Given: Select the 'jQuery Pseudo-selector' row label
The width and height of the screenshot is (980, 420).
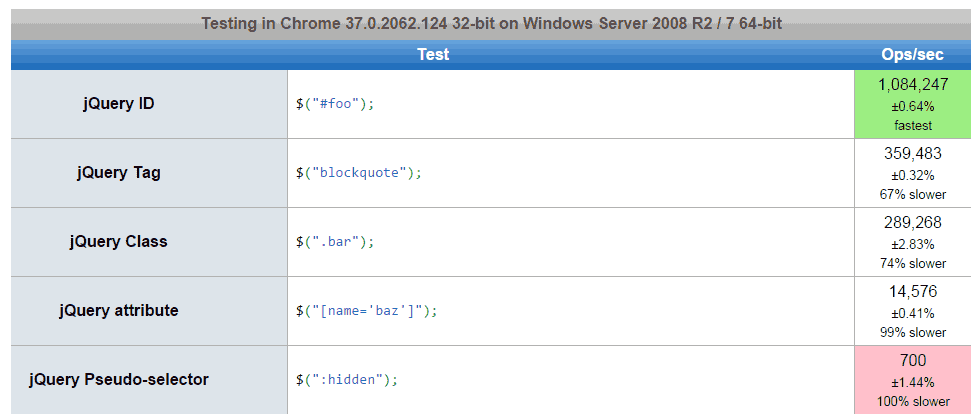Looking at the screenshot, I should point(119,379).
